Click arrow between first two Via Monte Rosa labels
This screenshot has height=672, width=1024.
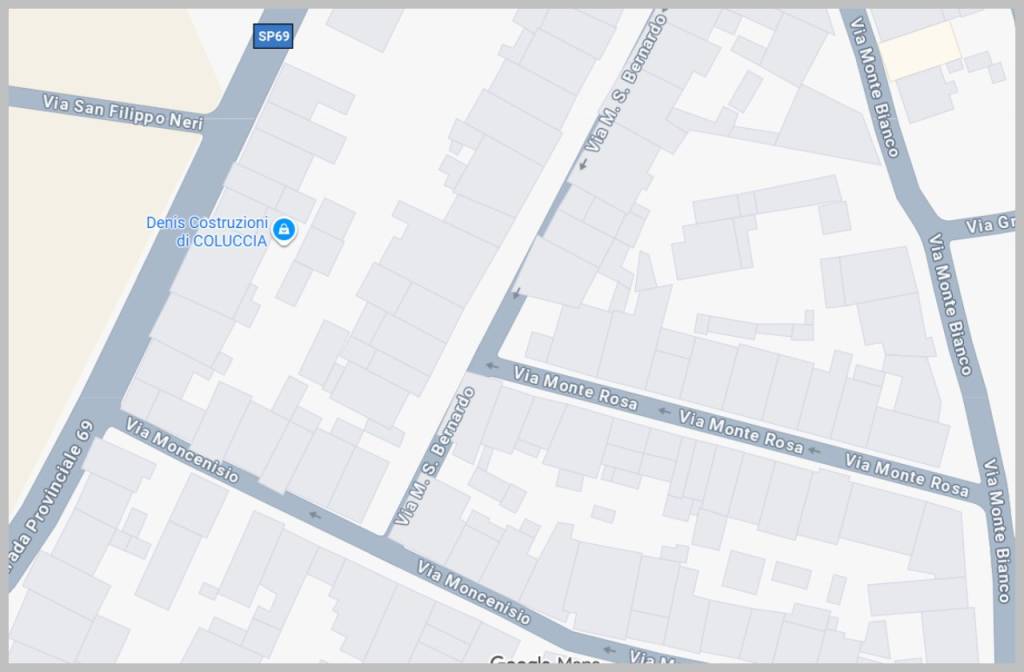[664, 411]
